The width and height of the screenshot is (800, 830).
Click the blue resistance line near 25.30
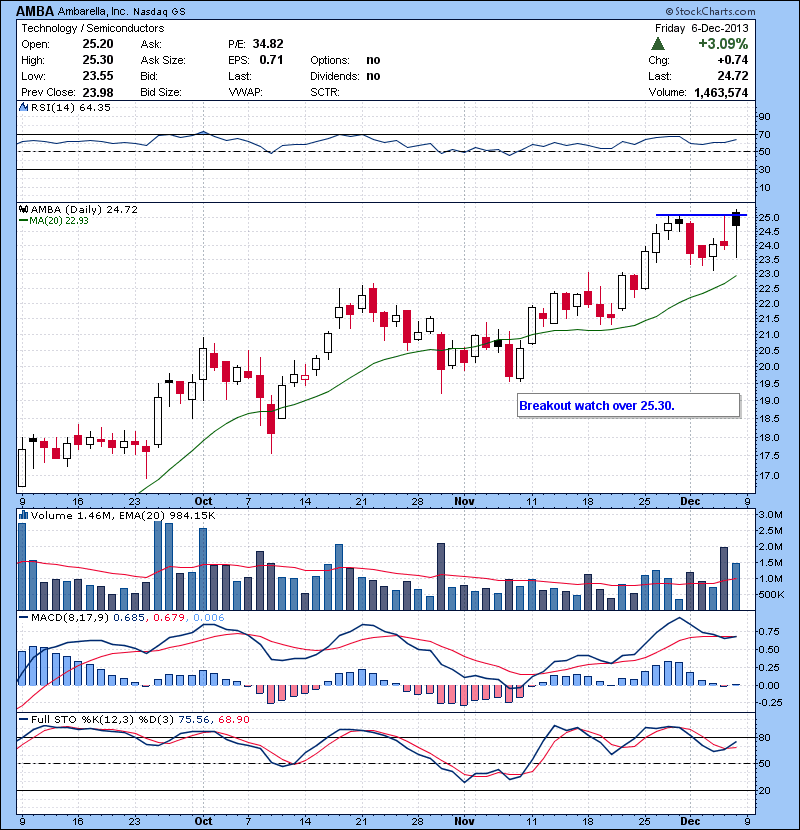coord(701,215)
